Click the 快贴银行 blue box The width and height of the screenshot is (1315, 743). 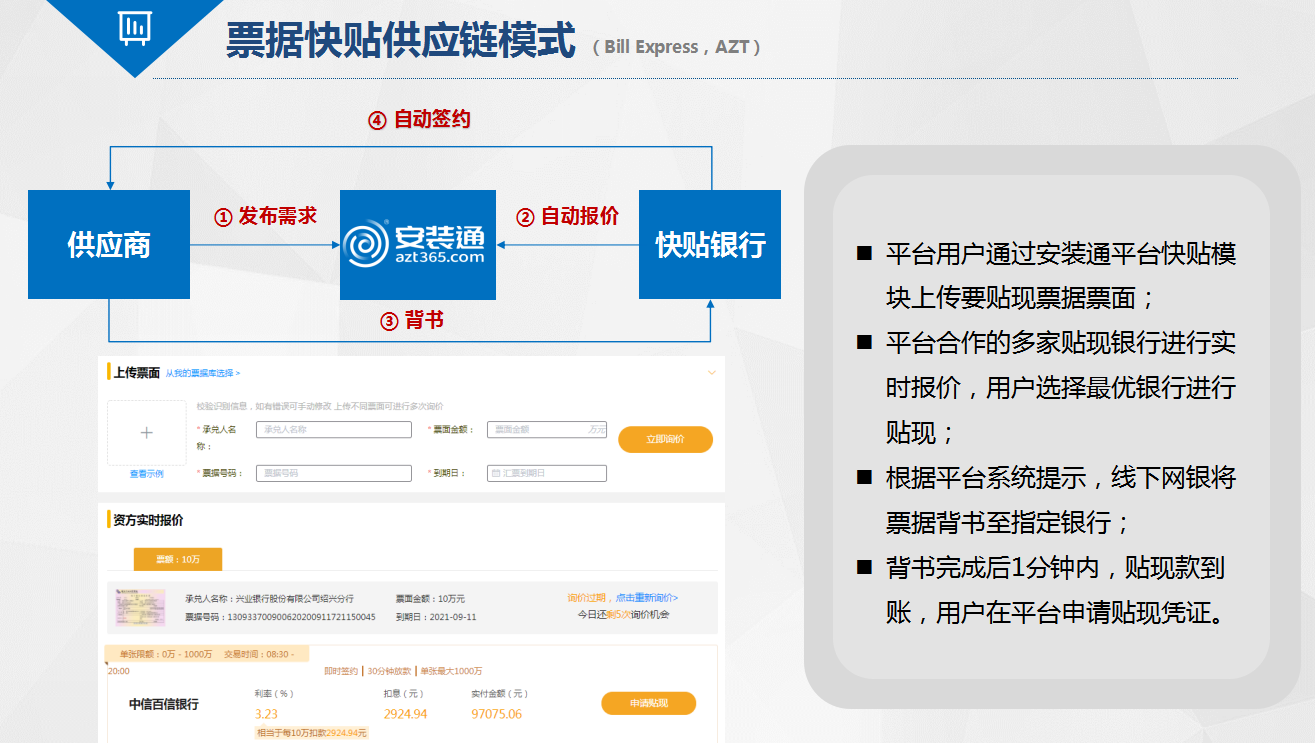pos(710,245)
